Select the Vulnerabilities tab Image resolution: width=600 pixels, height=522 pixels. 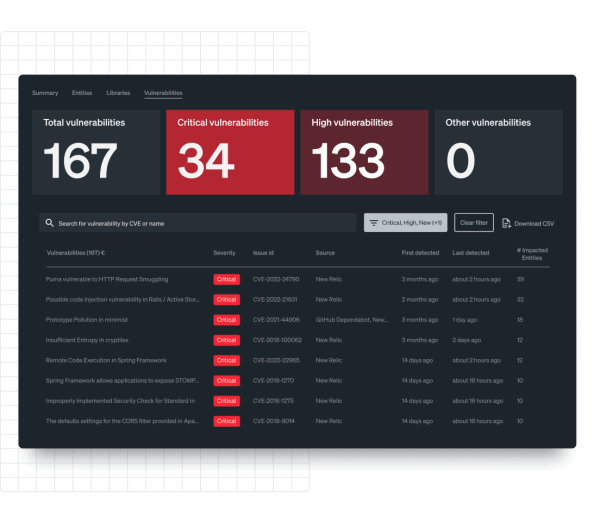pyautogui.click(x=163, y=93)
